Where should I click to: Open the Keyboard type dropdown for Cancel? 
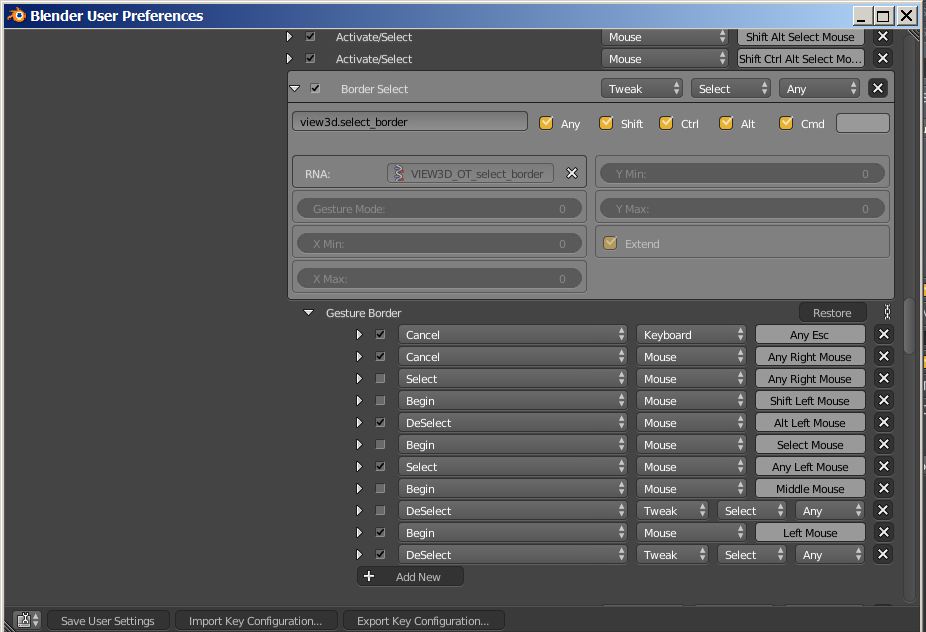691,335
